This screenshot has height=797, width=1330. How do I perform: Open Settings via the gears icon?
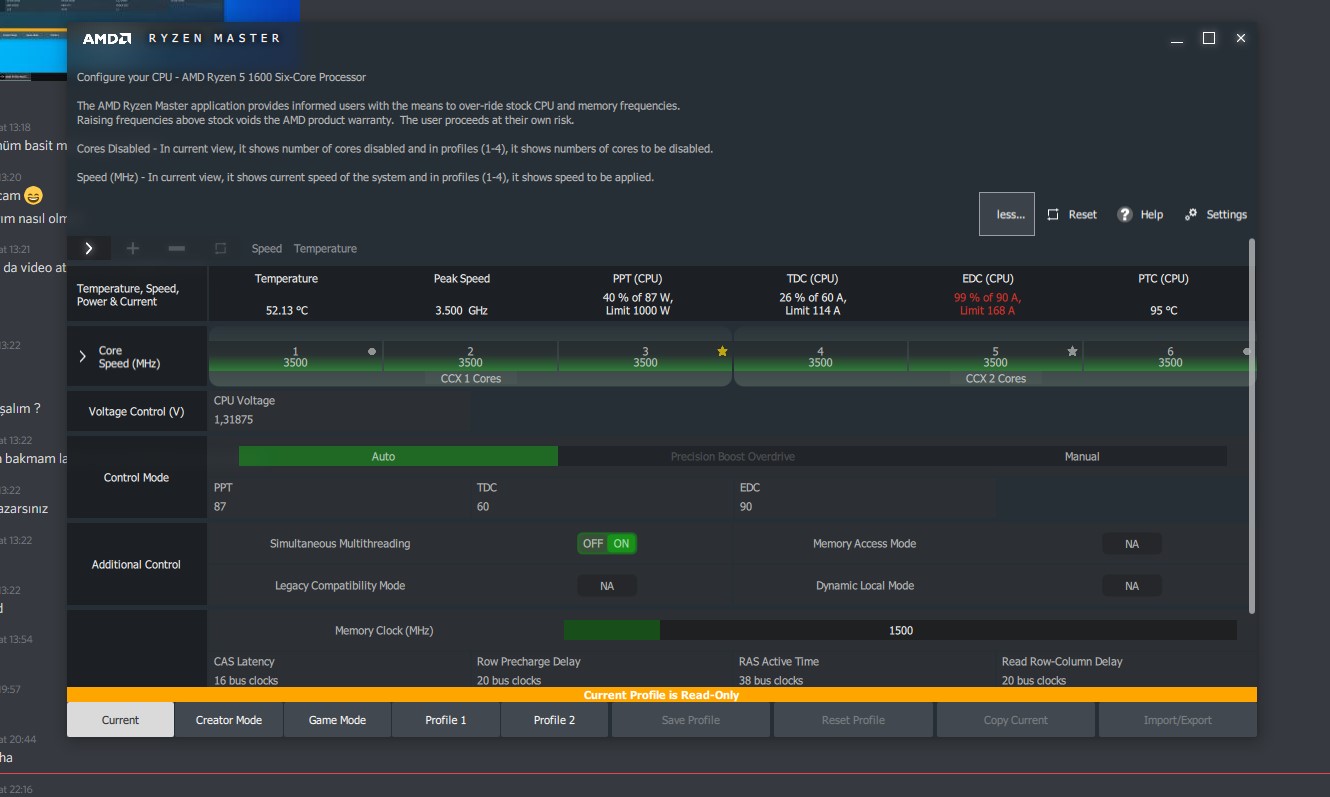[1191, 215]
